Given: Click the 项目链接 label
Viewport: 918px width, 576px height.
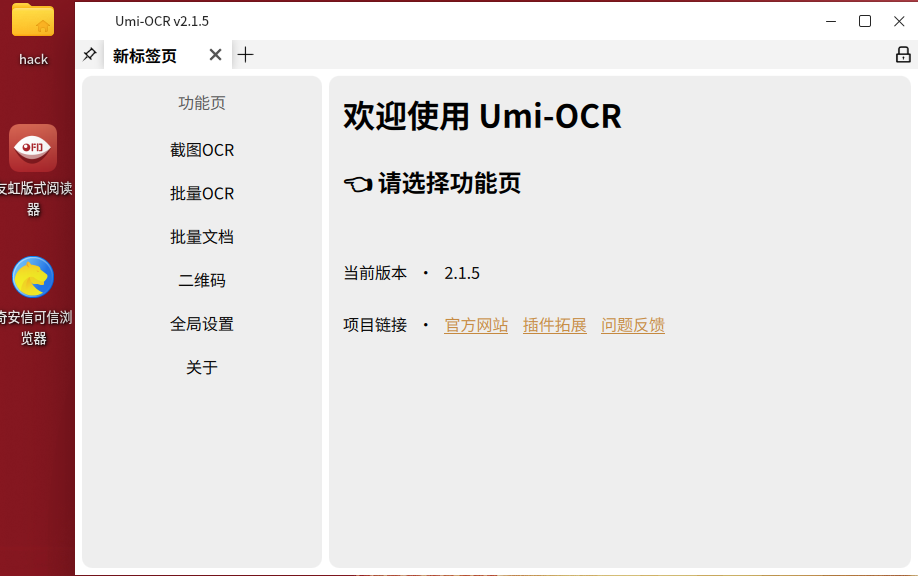Looking at the screenshot, I should click(375, 325).
